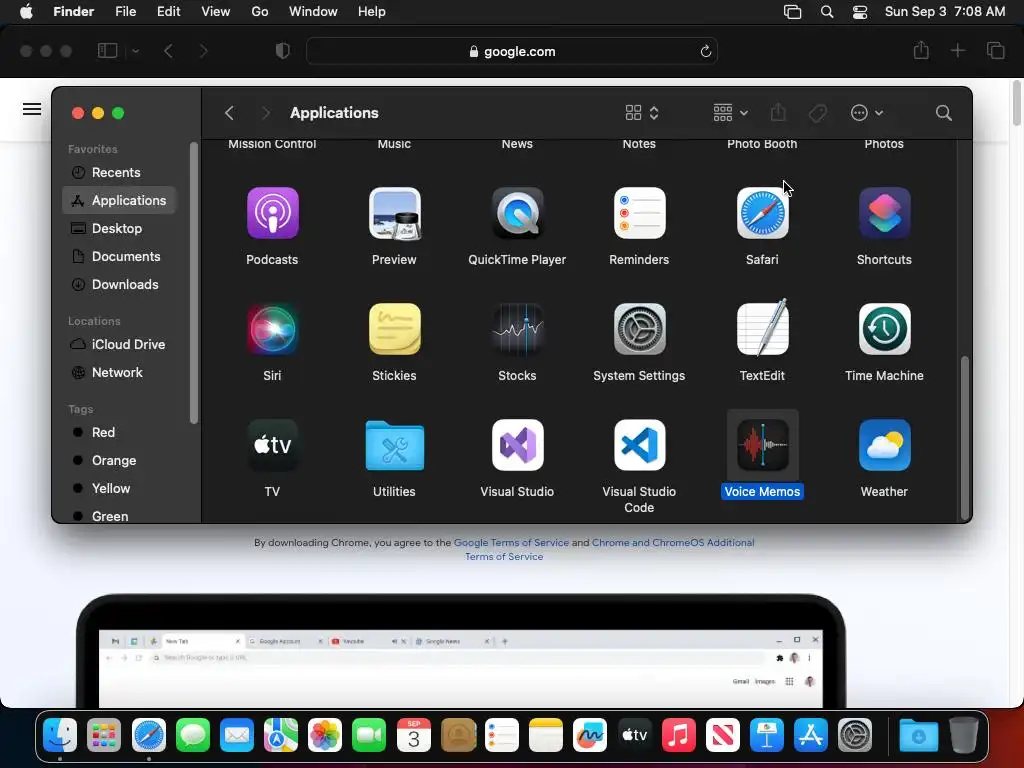Image resolution: width=1024 pixels, height=768 pixels.
Task: Toggle Safari sidebar button
Action: (x=107, y=51)
